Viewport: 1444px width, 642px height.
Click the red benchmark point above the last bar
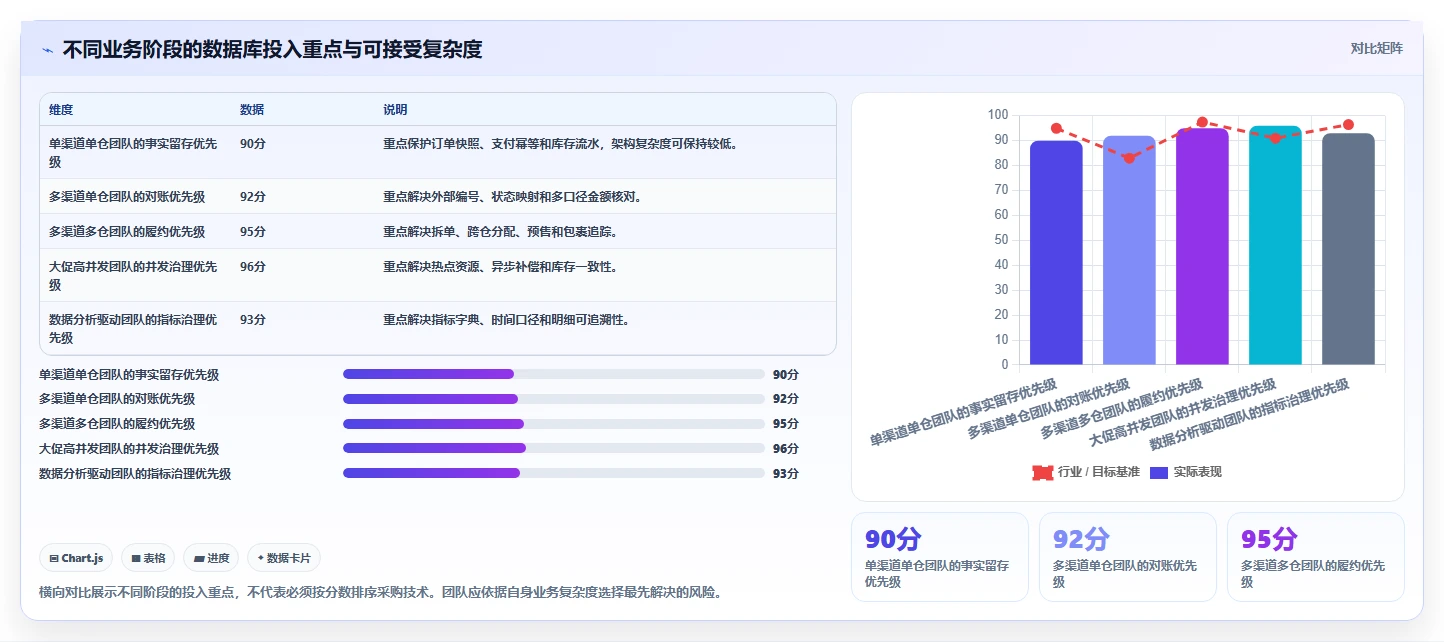click(1348, 125)
